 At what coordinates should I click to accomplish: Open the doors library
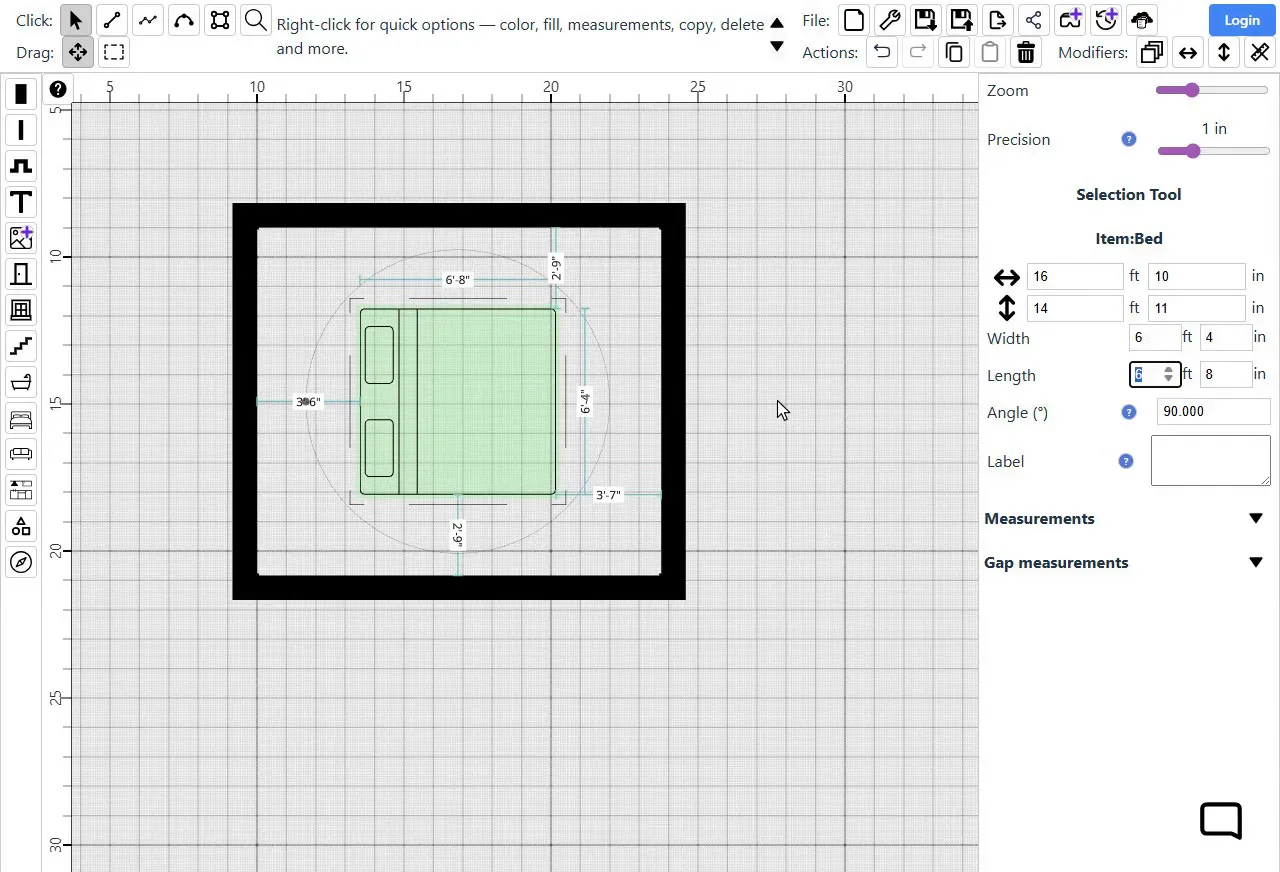(x=21, y=274)
